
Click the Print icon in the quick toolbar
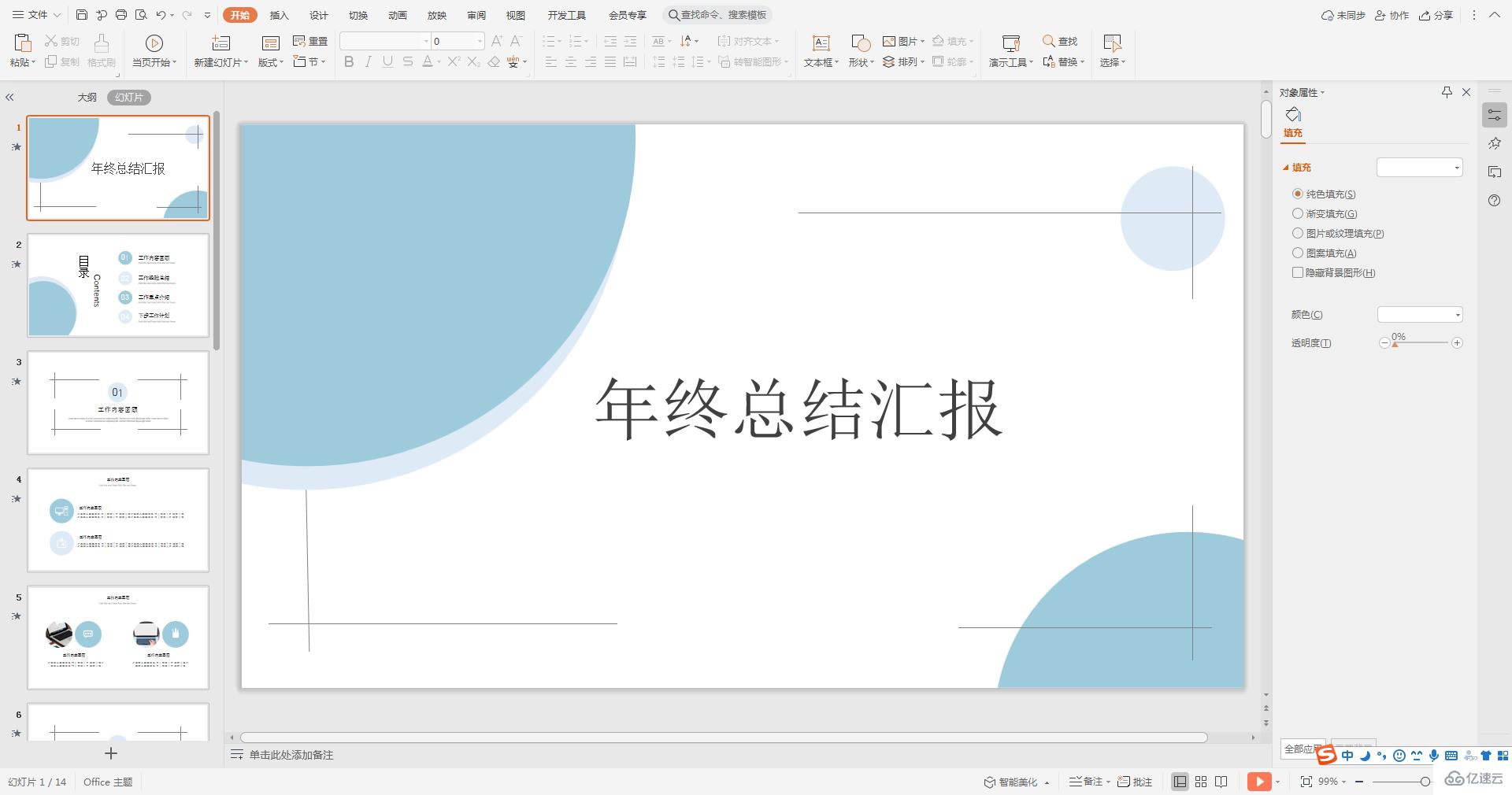point(121,15)
